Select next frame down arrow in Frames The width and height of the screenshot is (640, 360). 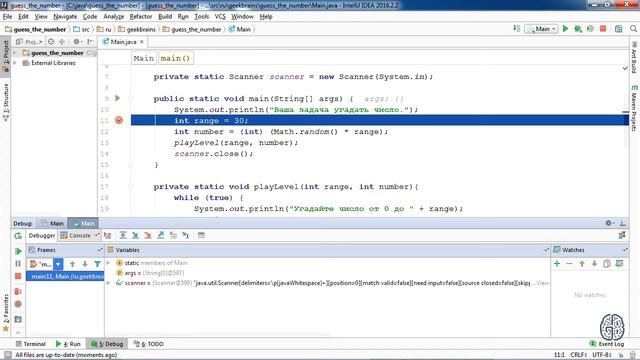(85, 264)
